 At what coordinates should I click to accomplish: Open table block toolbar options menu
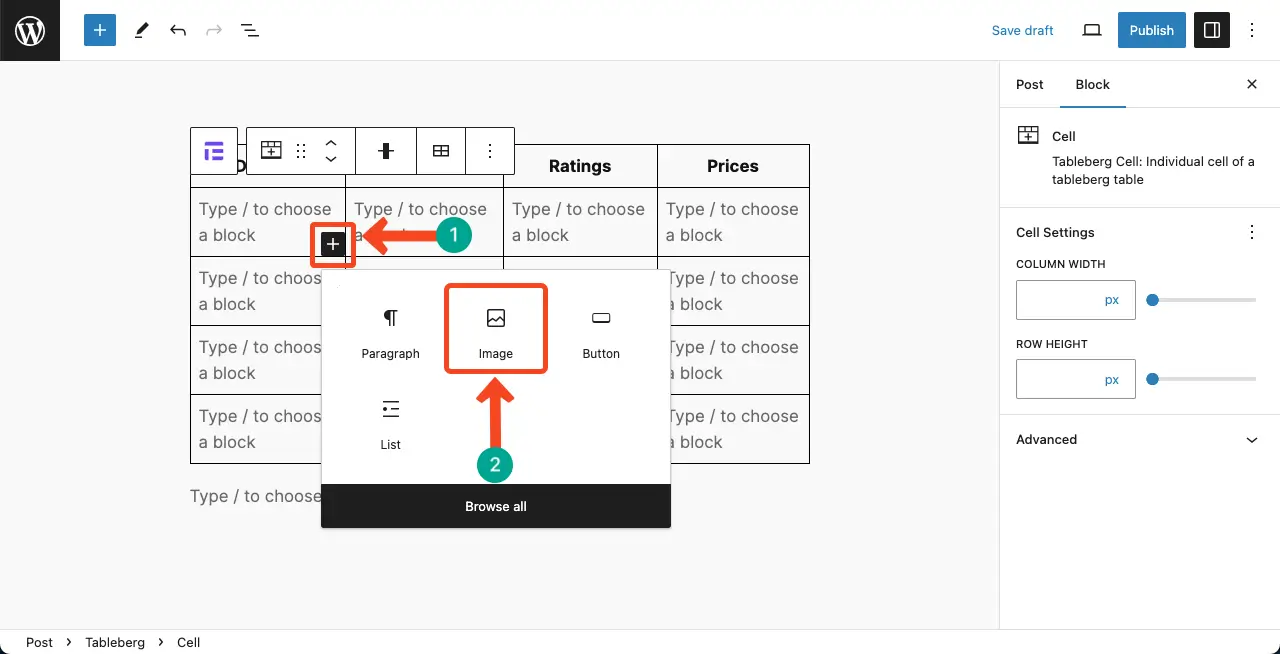pyautogui.click(x=490, y=151)
